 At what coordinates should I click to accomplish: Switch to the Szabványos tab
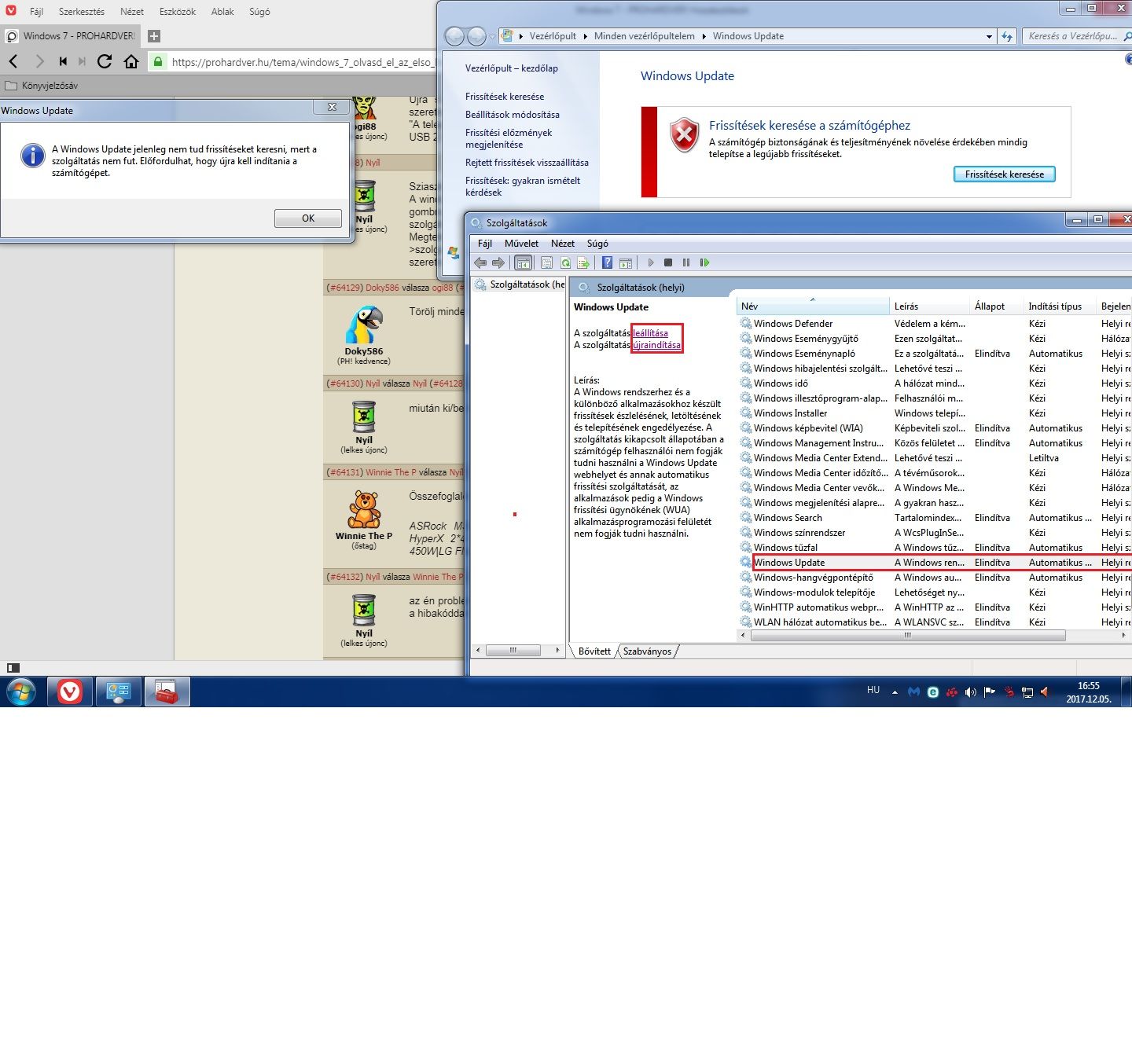pos(647,651)
